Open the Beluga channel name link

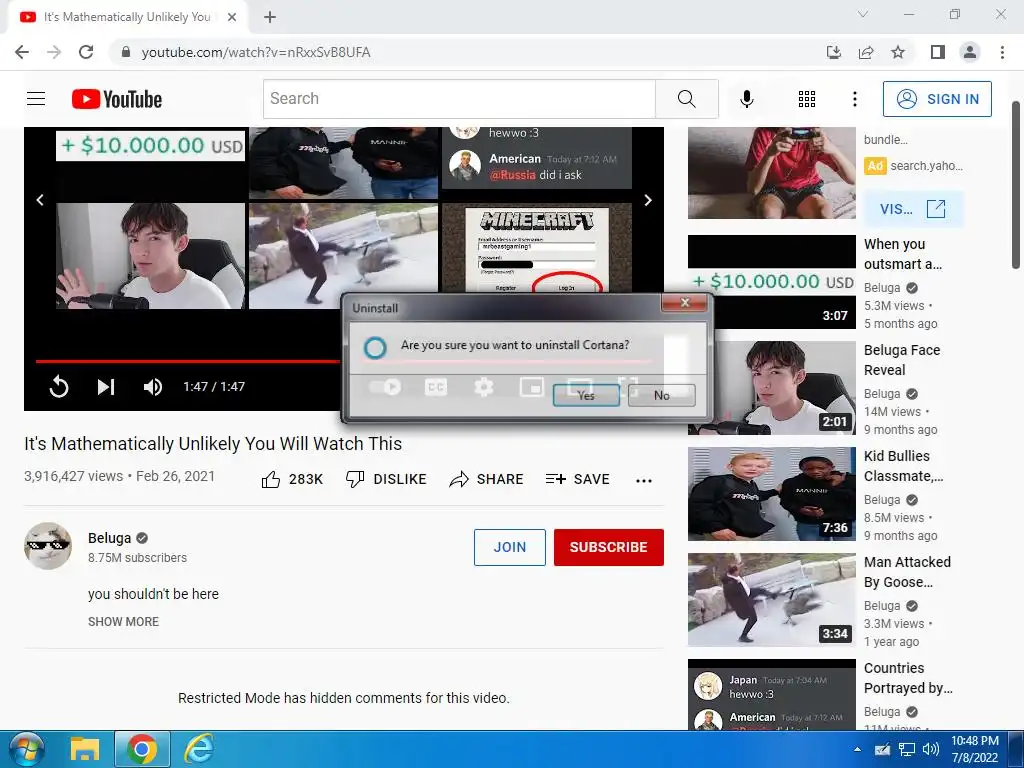(110, 538)
